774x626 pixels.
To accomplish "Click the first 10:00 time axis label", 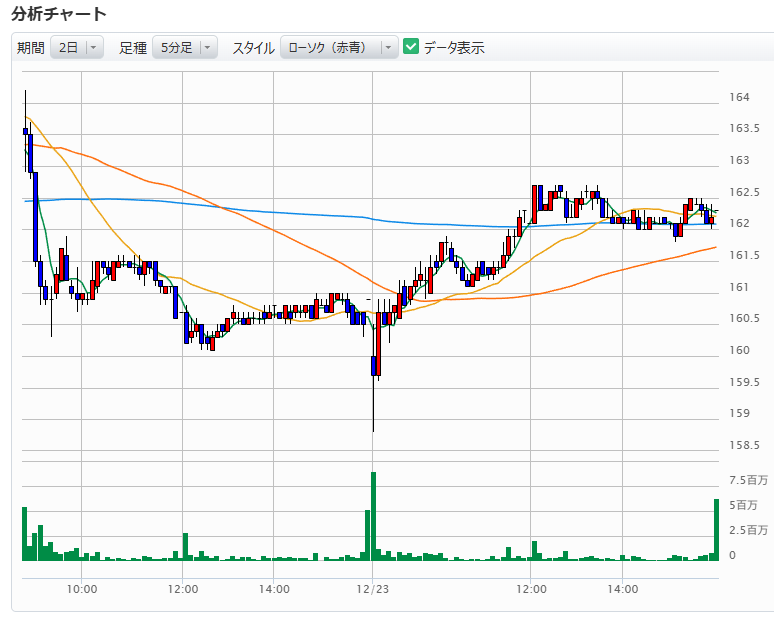I will click(x=82, y=589).
